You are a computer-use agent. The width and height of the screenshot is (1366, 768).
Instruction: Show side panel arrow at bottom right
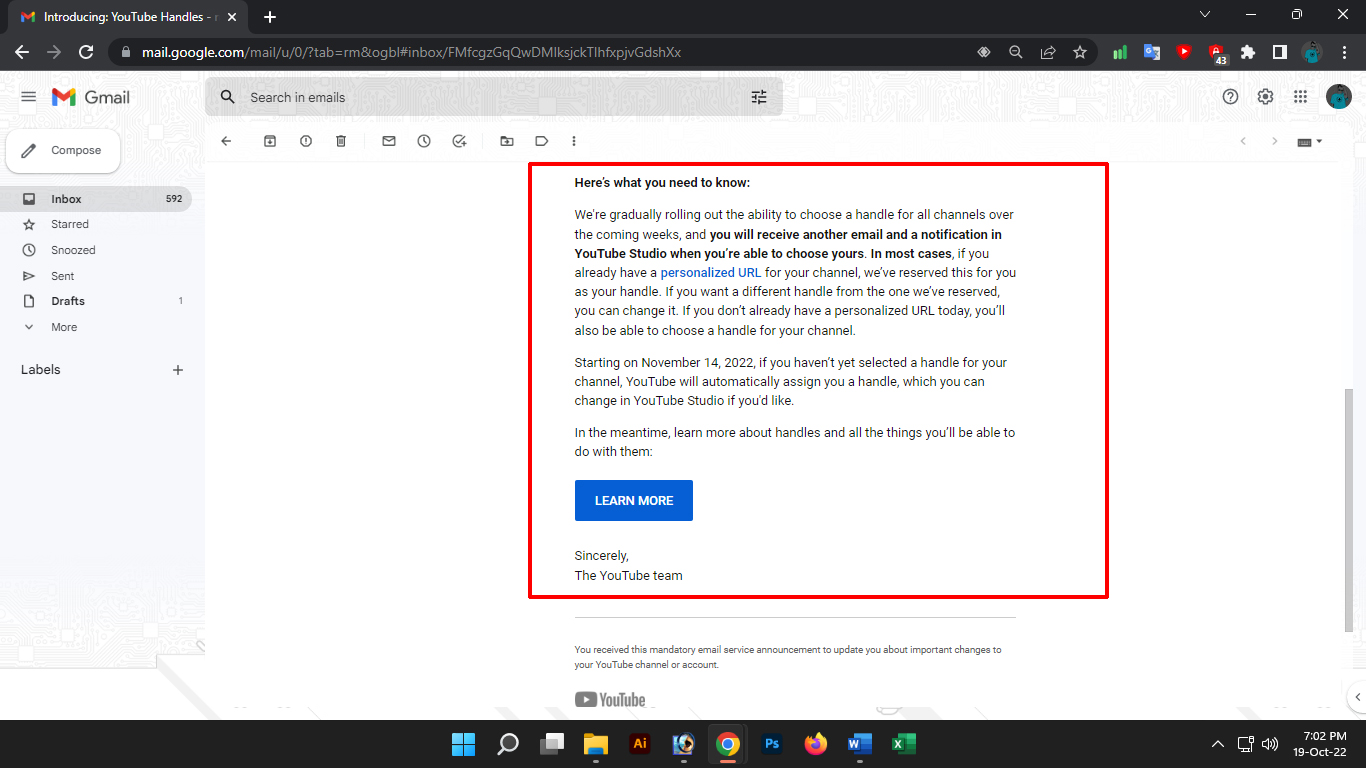1356,697
